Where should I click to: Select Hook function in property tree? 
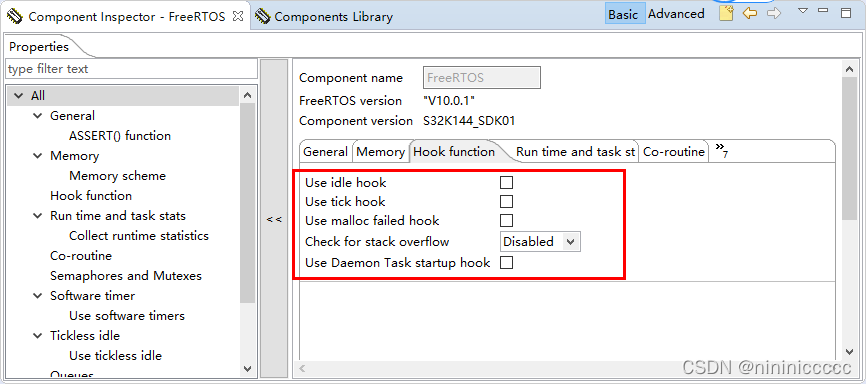click(x=91, y=196)
